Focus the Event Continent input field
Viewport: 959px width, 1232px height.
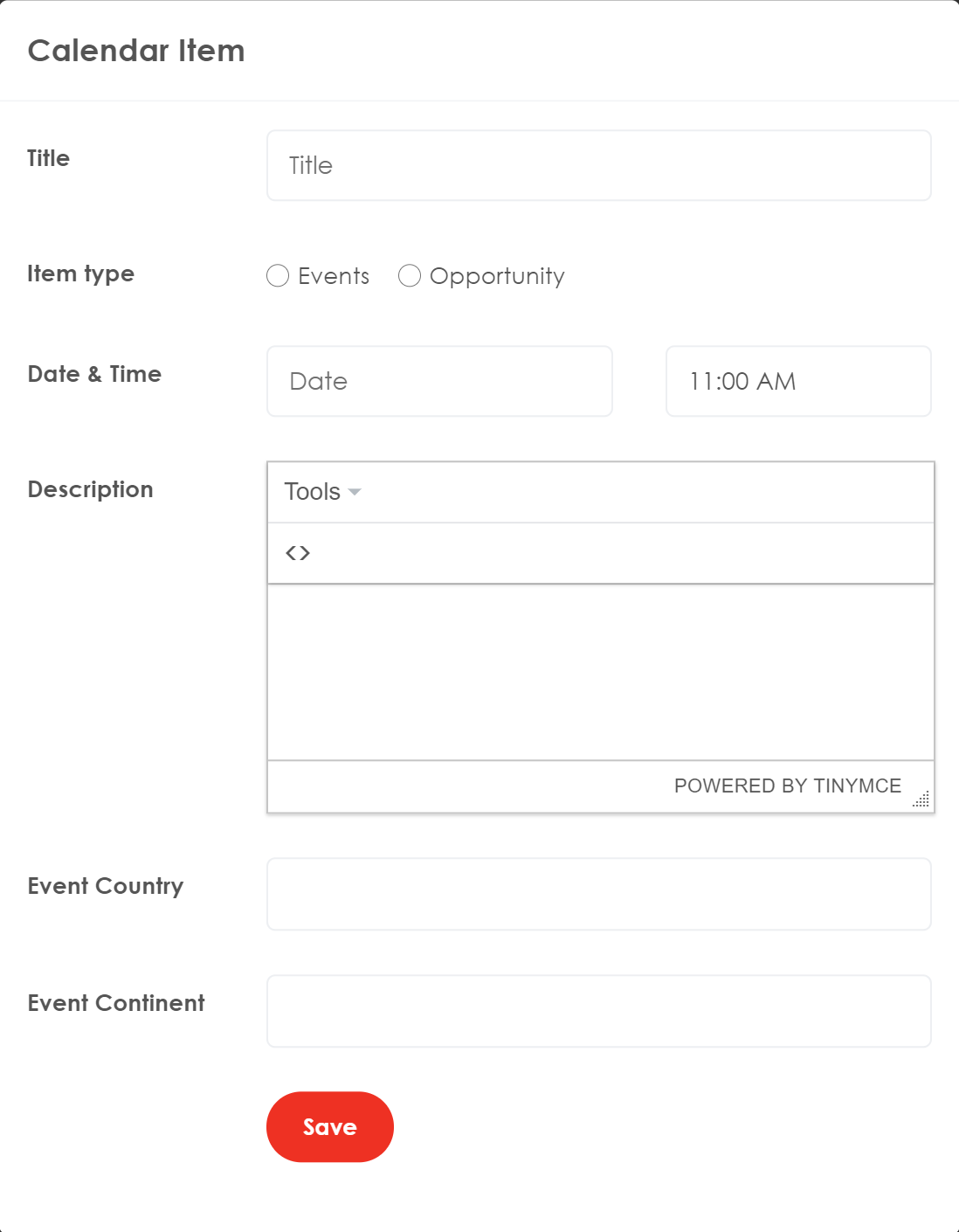599,1011
